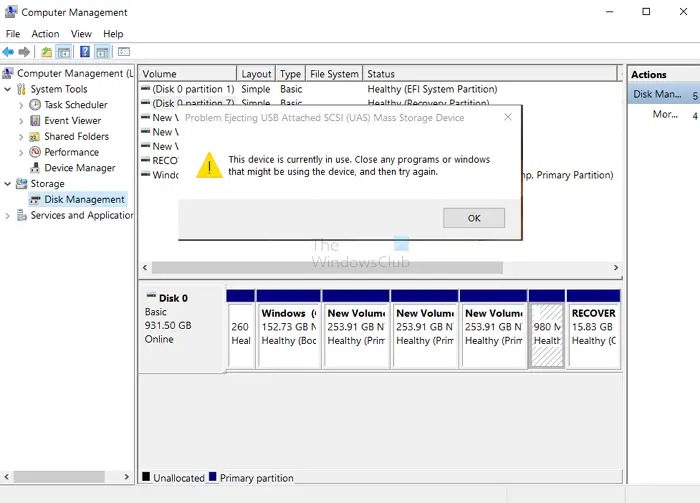
Task: Open the Action menu
Action: click(x=45, y=34)
